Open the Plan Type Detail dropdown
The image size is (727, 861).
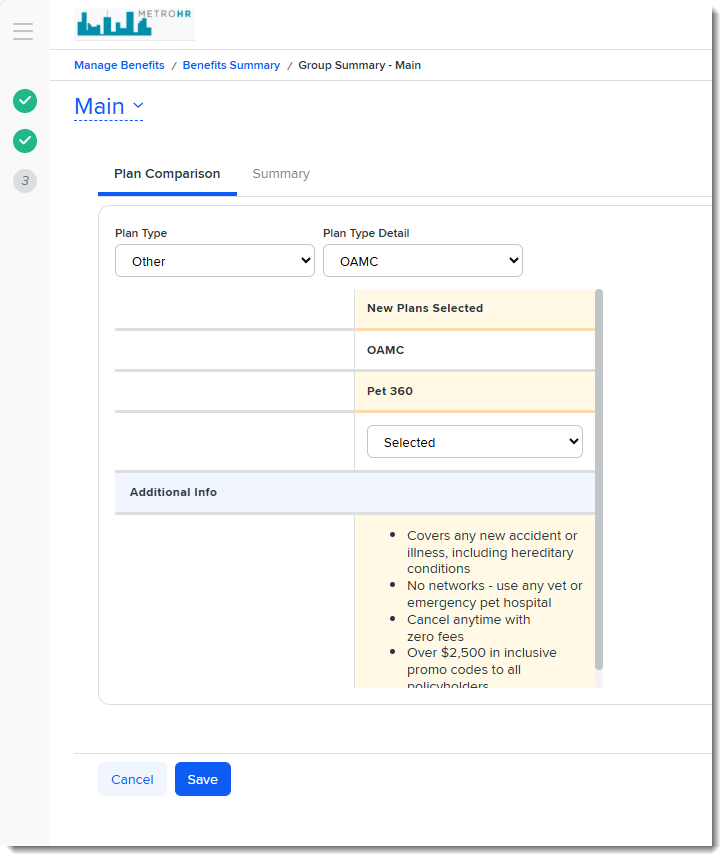(422, 261)
